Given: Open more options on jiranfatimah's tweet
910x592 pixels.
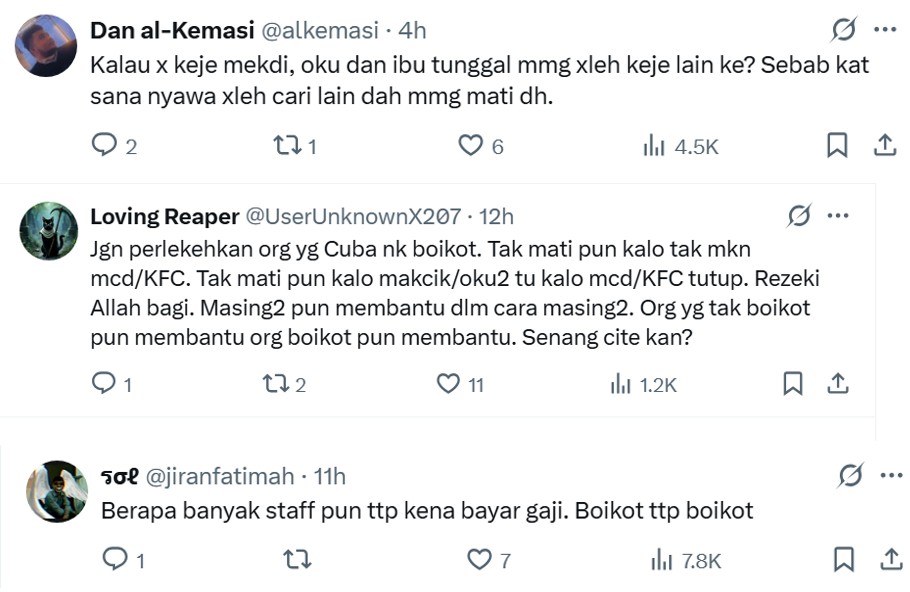Looking at the screenshot, I should pyautogui.click(x=886, y=476).
